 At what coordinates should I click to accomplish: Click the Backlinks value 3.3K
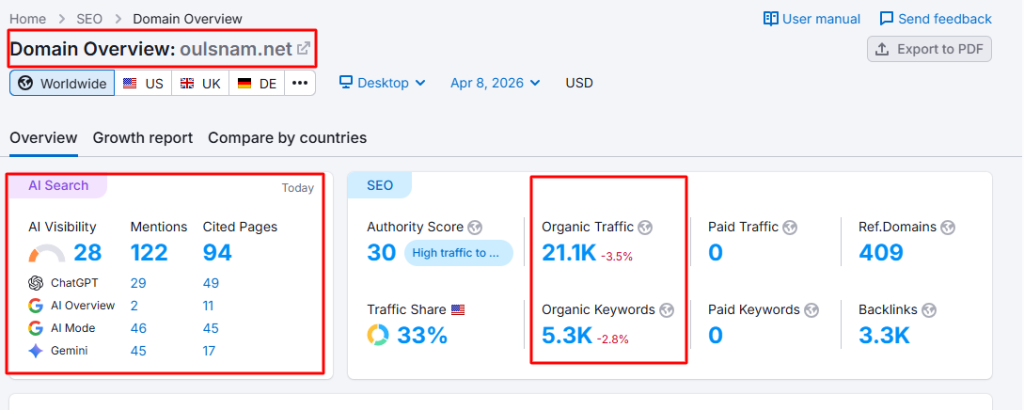click(x=884, y=335)
